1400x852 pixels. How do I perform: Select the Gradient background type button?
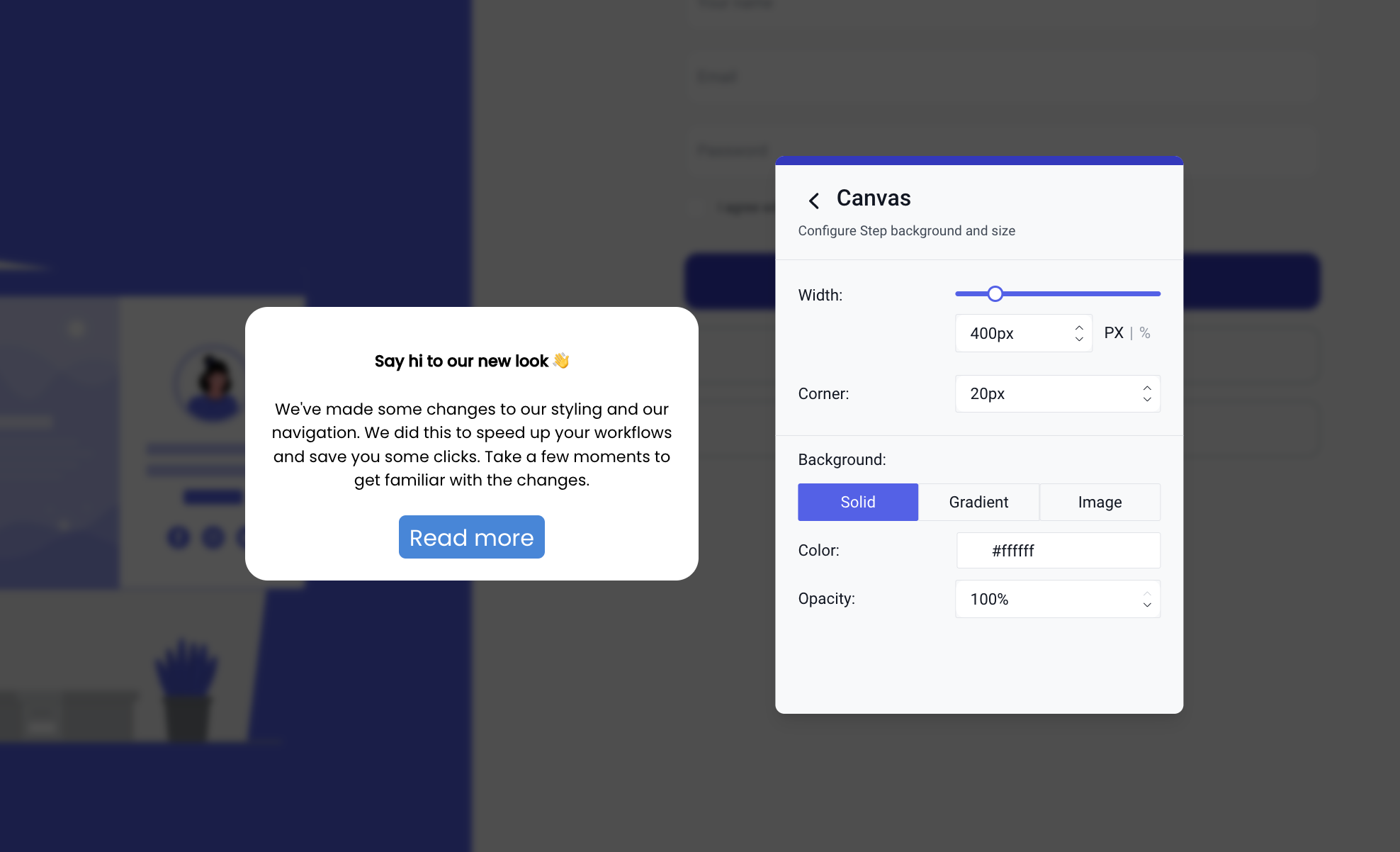(x=979, y=502)
